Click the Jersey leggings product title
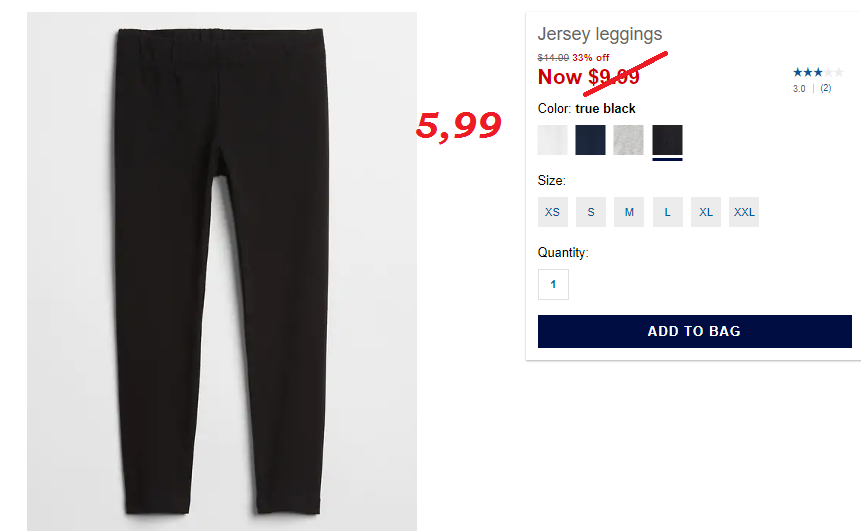The height and width of the screenshot is (531, 861). click(600, 34)
